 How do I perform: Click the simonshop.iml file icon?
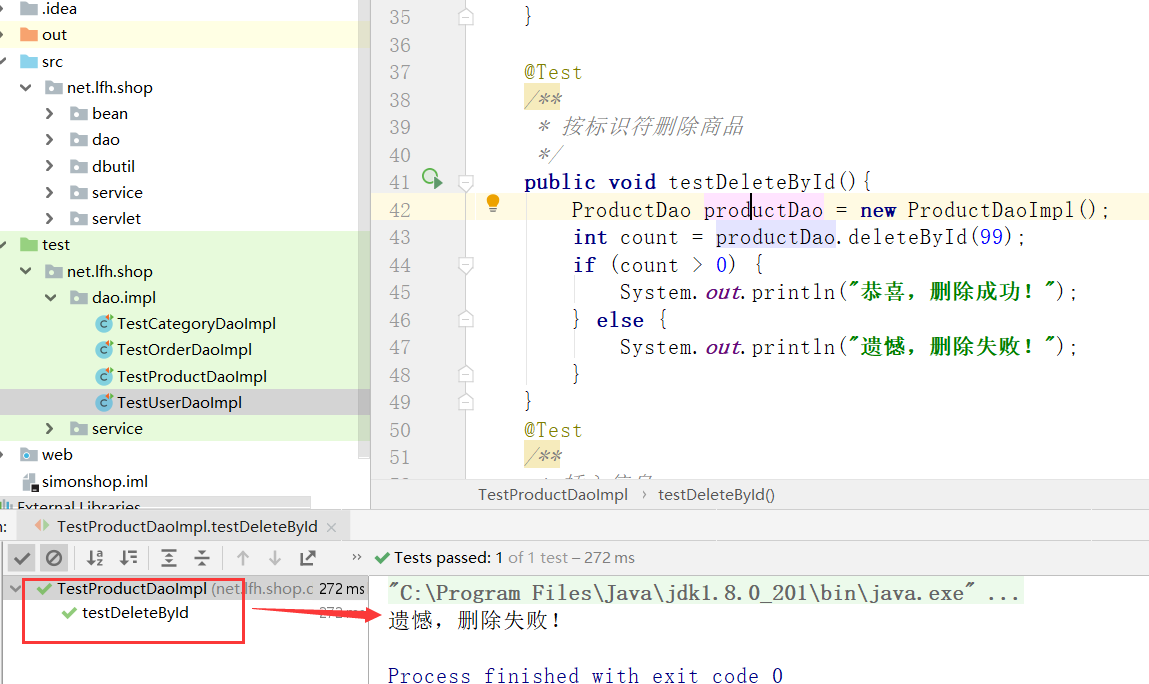(30, 482)
